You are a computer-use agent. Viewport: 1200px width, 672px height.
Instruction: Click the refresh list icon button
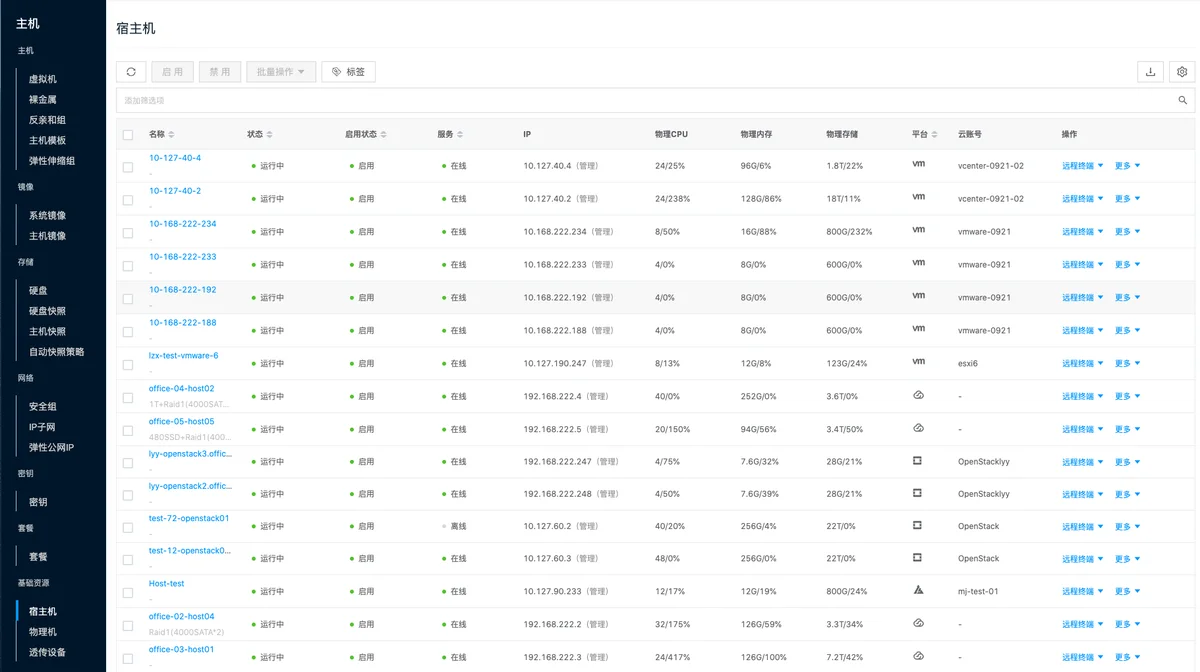(x=131, y=72)
